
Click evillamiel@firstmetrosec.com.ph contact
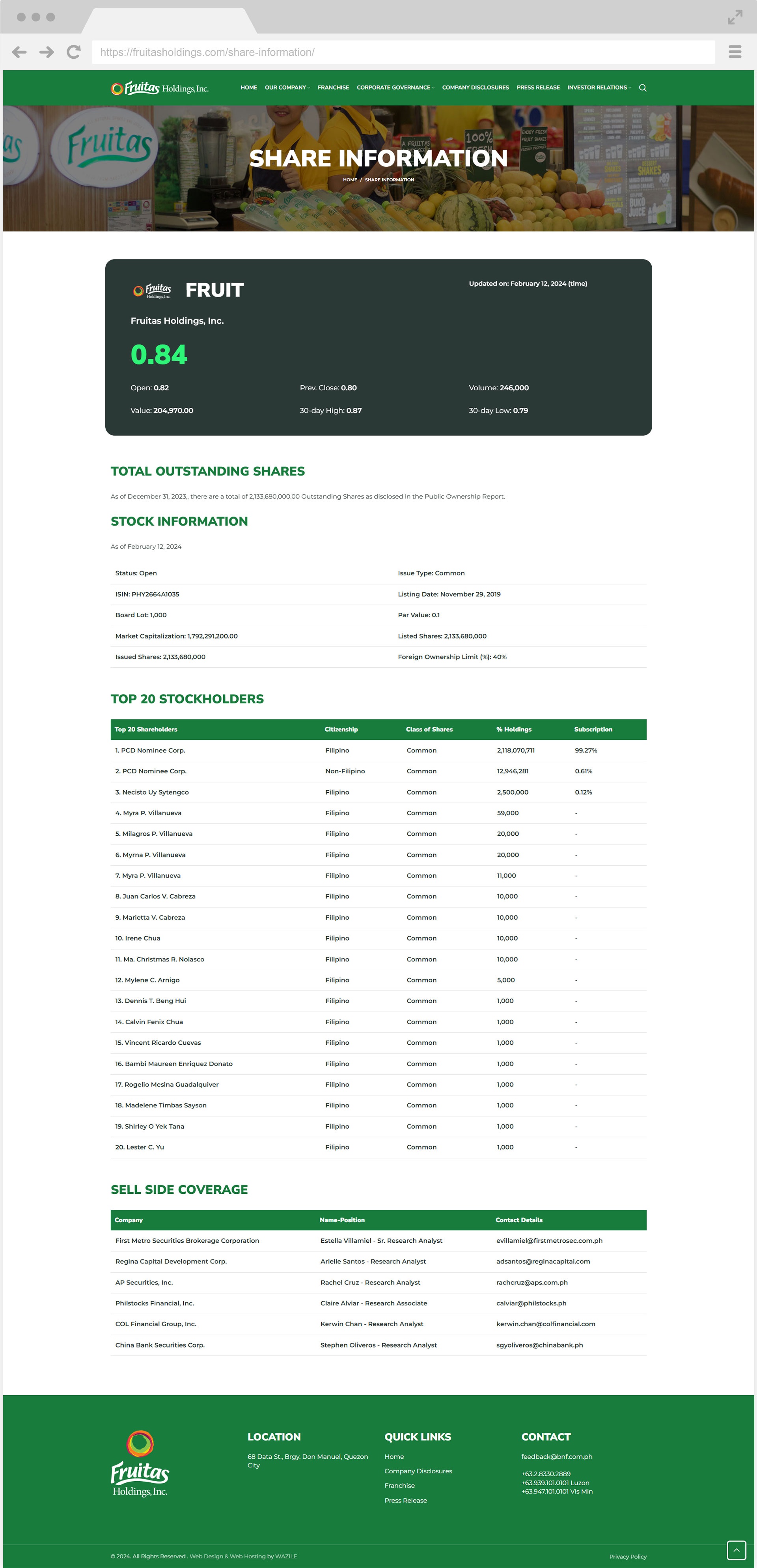(549, 1241)
